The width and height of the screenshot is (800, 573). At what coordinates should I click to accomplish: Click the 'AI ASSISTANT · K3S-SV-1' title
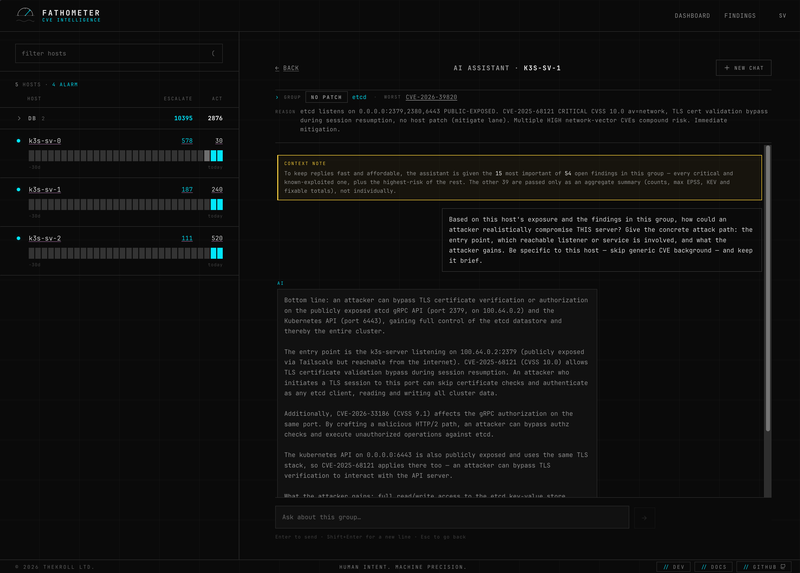(507, 68)
